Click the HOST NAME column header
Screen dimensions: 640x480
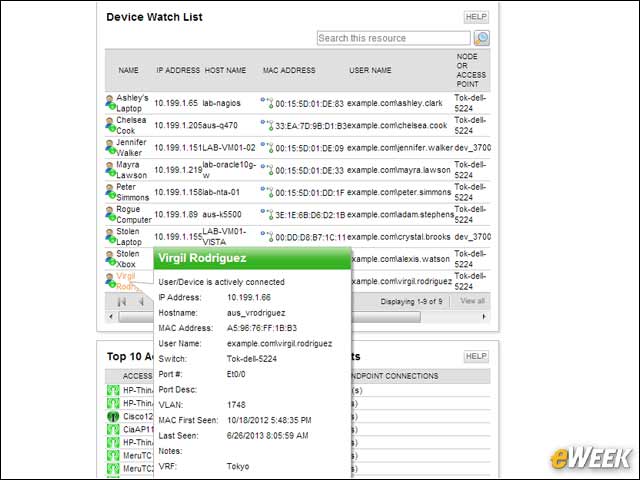point(225,70)
